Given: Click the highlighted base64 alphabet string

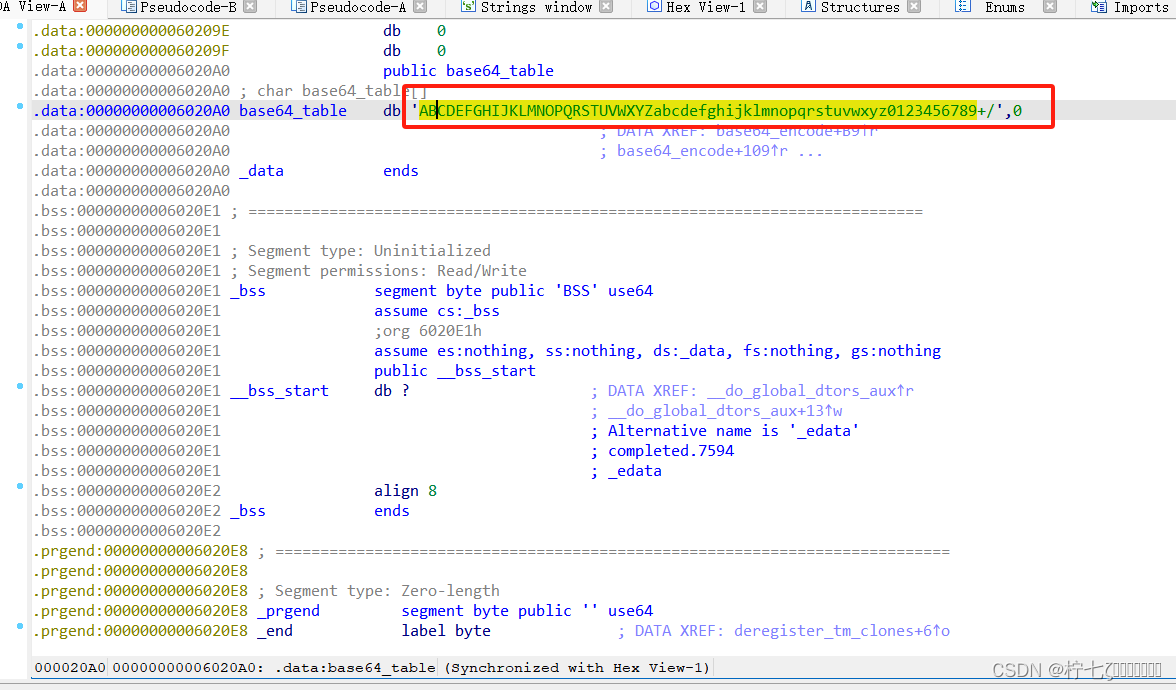Looking at the screenshot, I should (698, 110).
